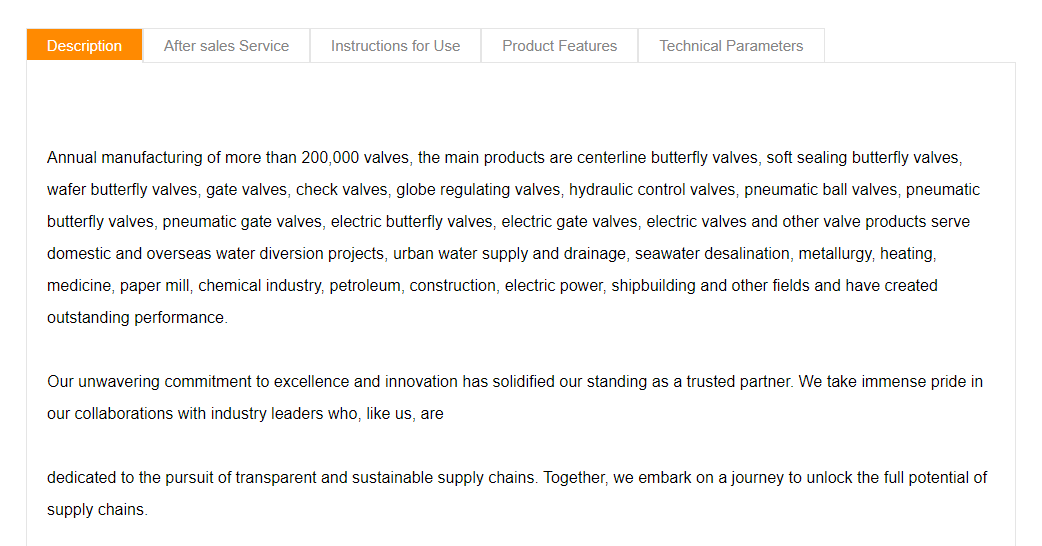
Task: Click the words 'pneumatic ball valves'
Action: (820, 189)
